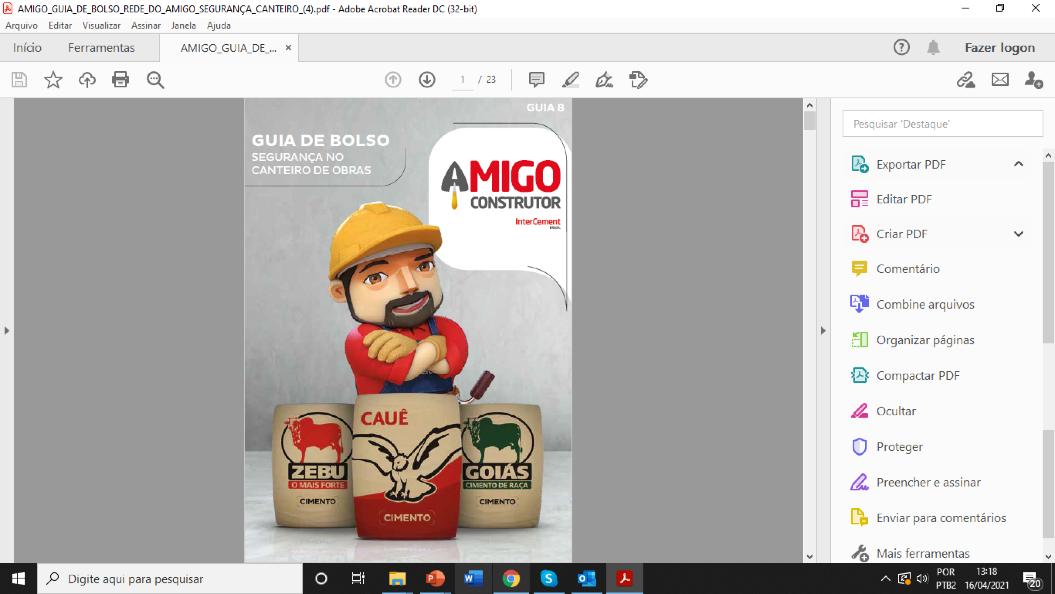Screen dimensions: 1055x594
Task: Click the Combine arquivos tool icon
Action: (x=860, y=304)
